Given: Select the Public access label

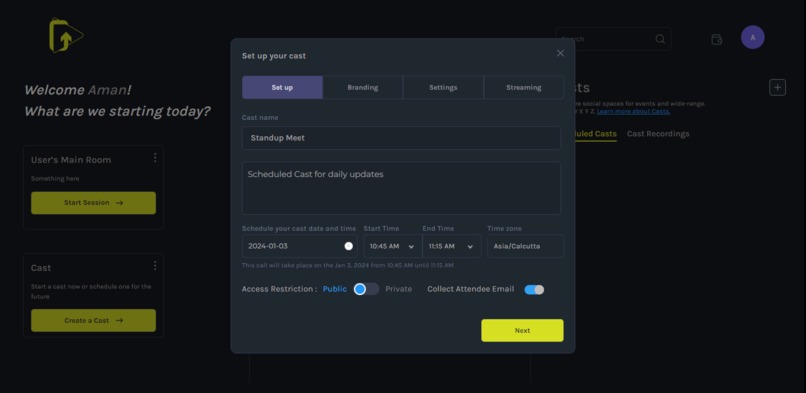Looking at the screenshot, I should (335, 289).
